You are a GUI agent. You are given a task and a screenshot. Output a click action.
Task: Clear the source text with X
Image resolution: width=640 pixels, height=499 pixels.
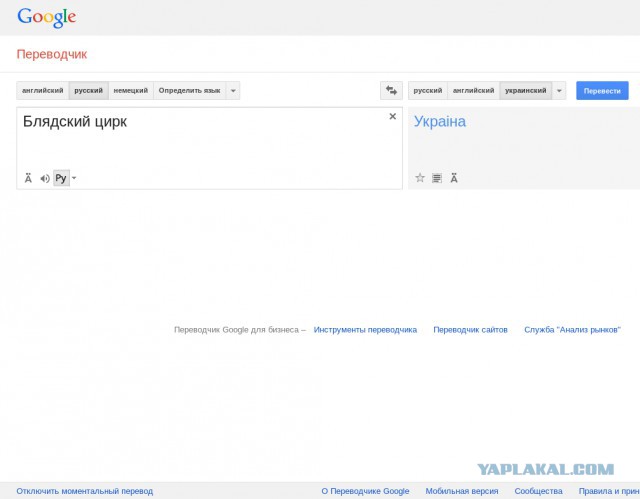393,116
